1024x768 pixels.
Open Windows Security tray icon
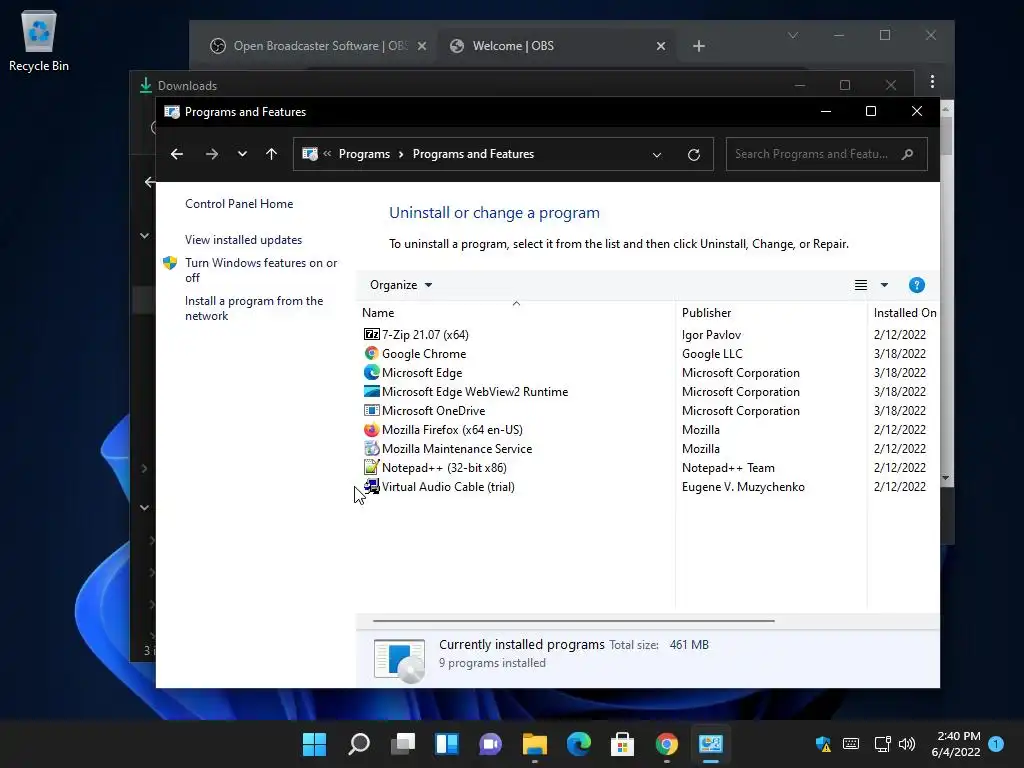tap(823, 744)
